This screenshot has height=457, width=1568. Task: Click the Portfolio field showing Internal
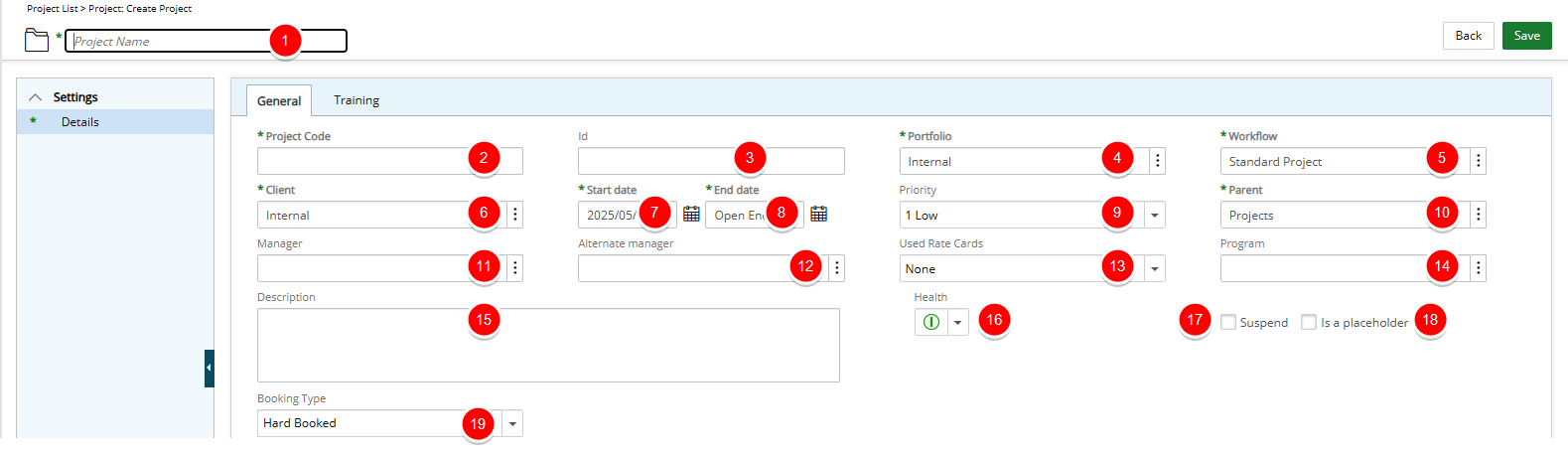pyautogui.click(x=1024, y=161)
